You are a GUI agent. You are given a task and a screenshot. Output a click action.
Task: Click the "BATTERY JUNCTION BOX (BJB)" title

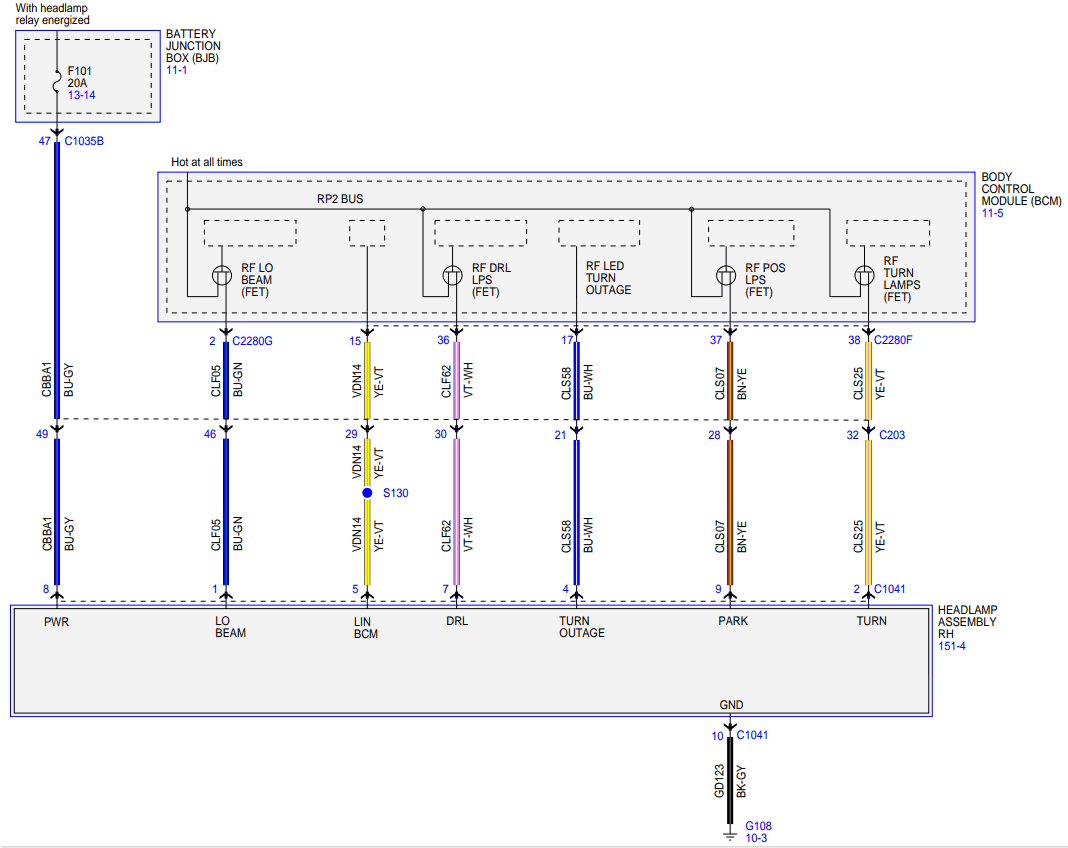[x=193, y=46]
